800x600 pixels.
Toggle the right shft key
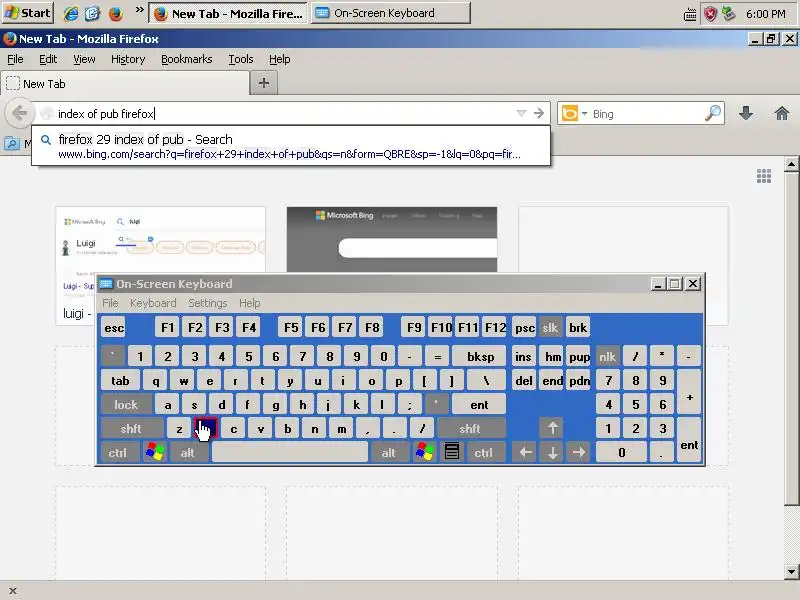[470, 429]
